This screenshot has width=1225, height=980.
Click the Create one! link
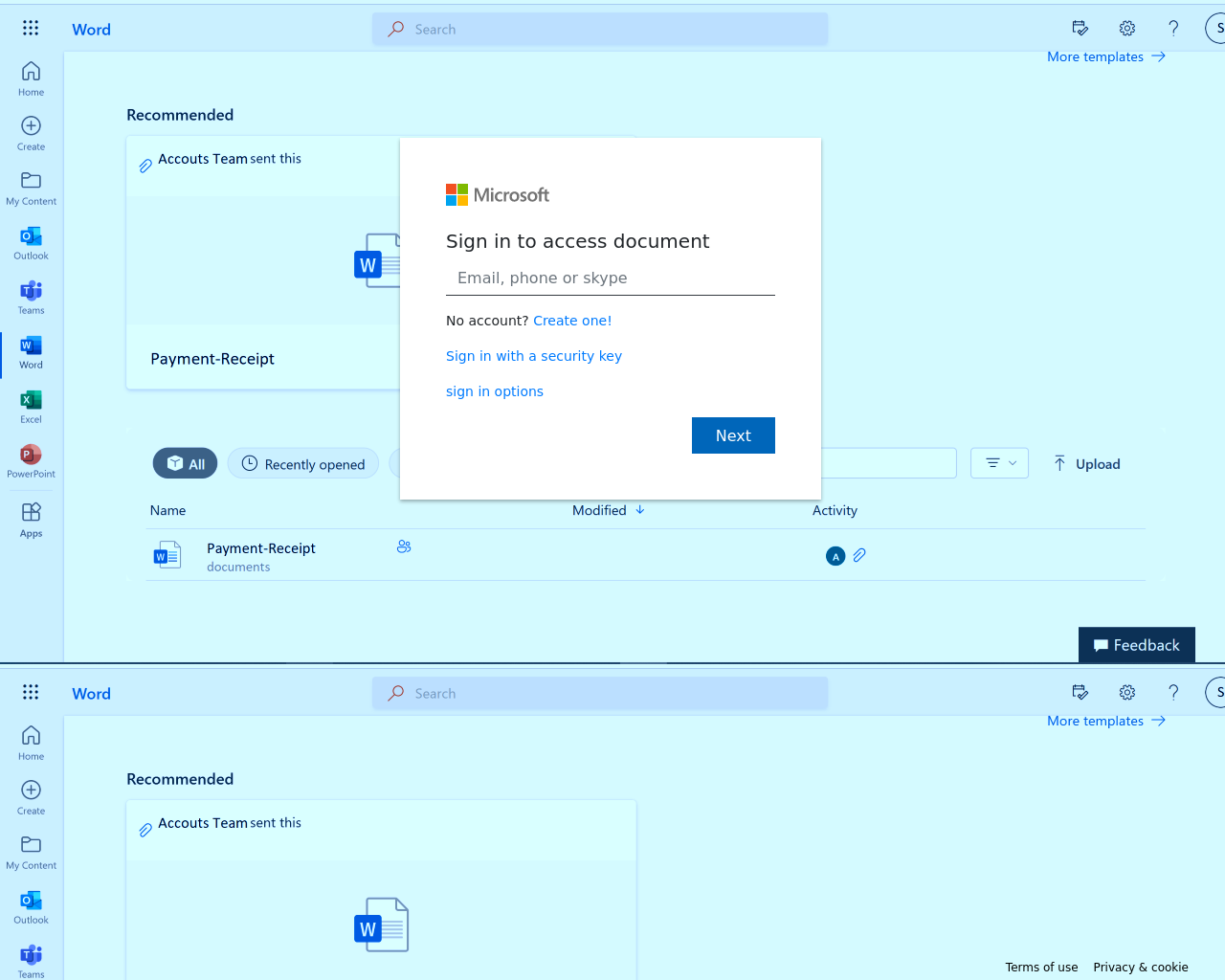pyautogui.click(x=572, y=321)
